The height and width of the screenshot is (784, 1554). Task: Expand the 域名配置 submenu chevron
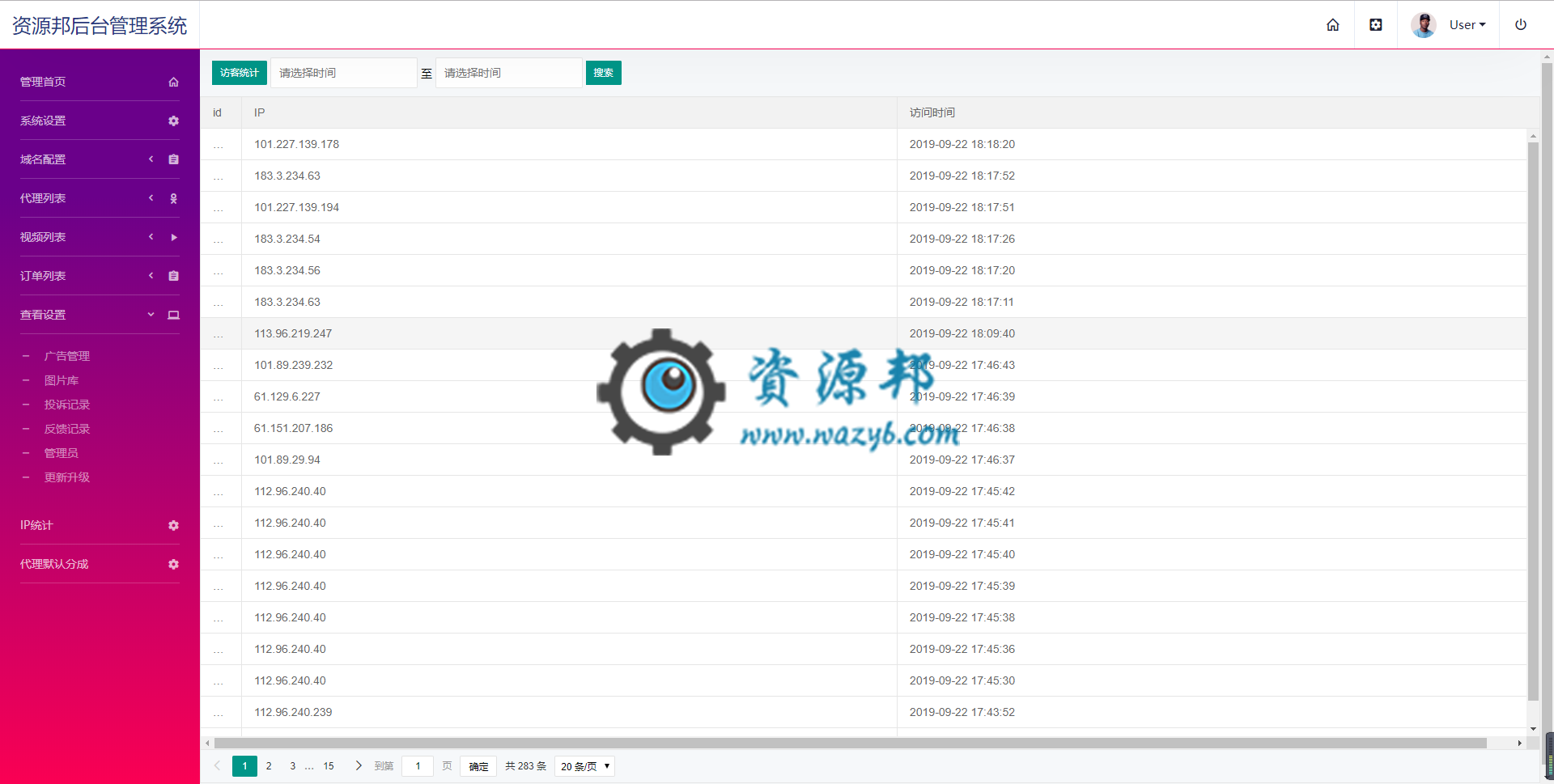[151, 159]
